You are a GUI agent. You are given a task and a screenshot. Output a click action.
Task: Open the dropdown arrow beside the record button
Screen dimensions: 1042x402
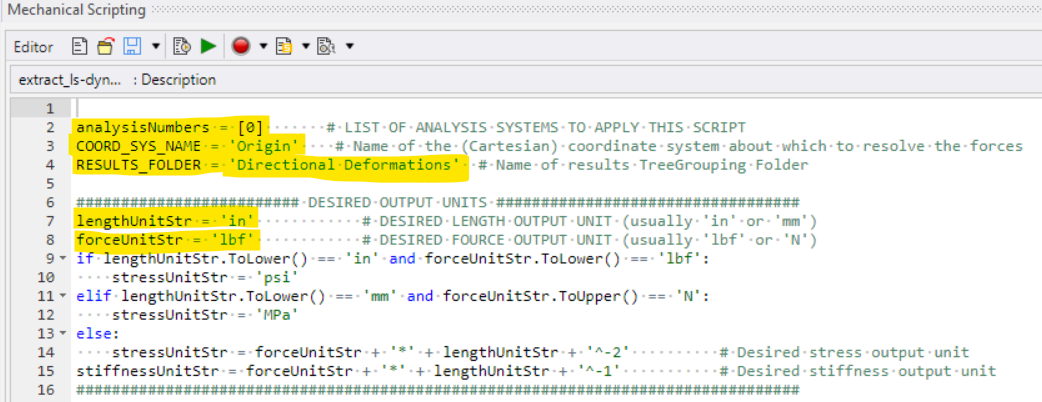point(262,47)
